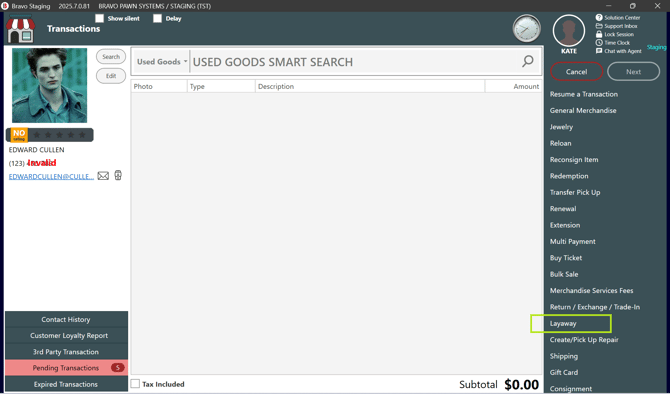Image resolution: width=670 pixels, height=394 pixels.
Task: Open Edward Cullen's photo thumbnail
Action: 50,85
